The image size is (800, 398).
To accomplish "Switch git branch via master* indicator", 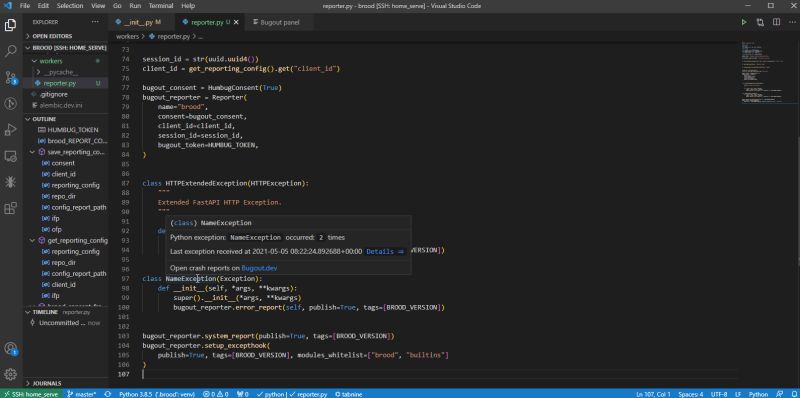I will [x=82, y=394].
